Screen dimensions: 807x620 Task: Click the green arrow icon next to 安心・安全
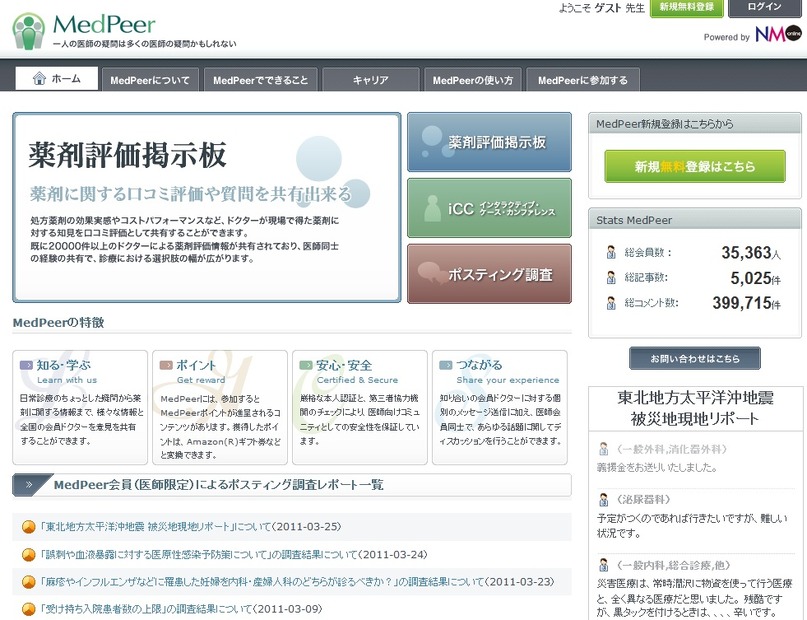click(306, 365)
